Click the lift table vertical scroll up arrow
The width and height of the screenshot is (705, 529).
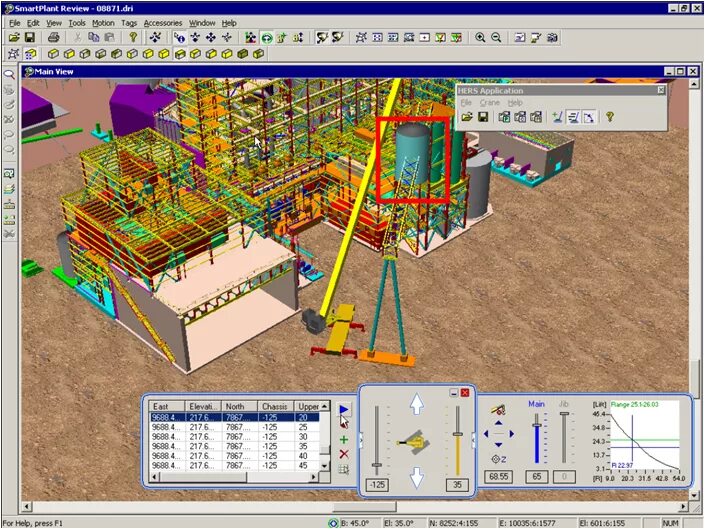click(325, 406)
